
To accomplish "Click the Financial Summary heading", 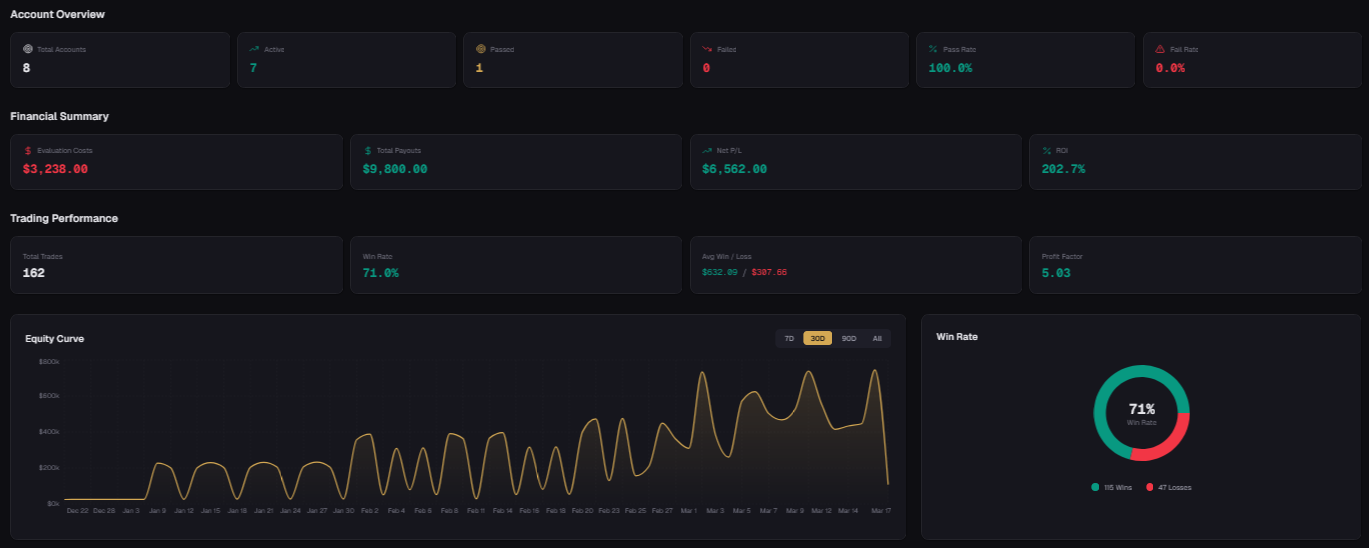I will click(59, 116).
